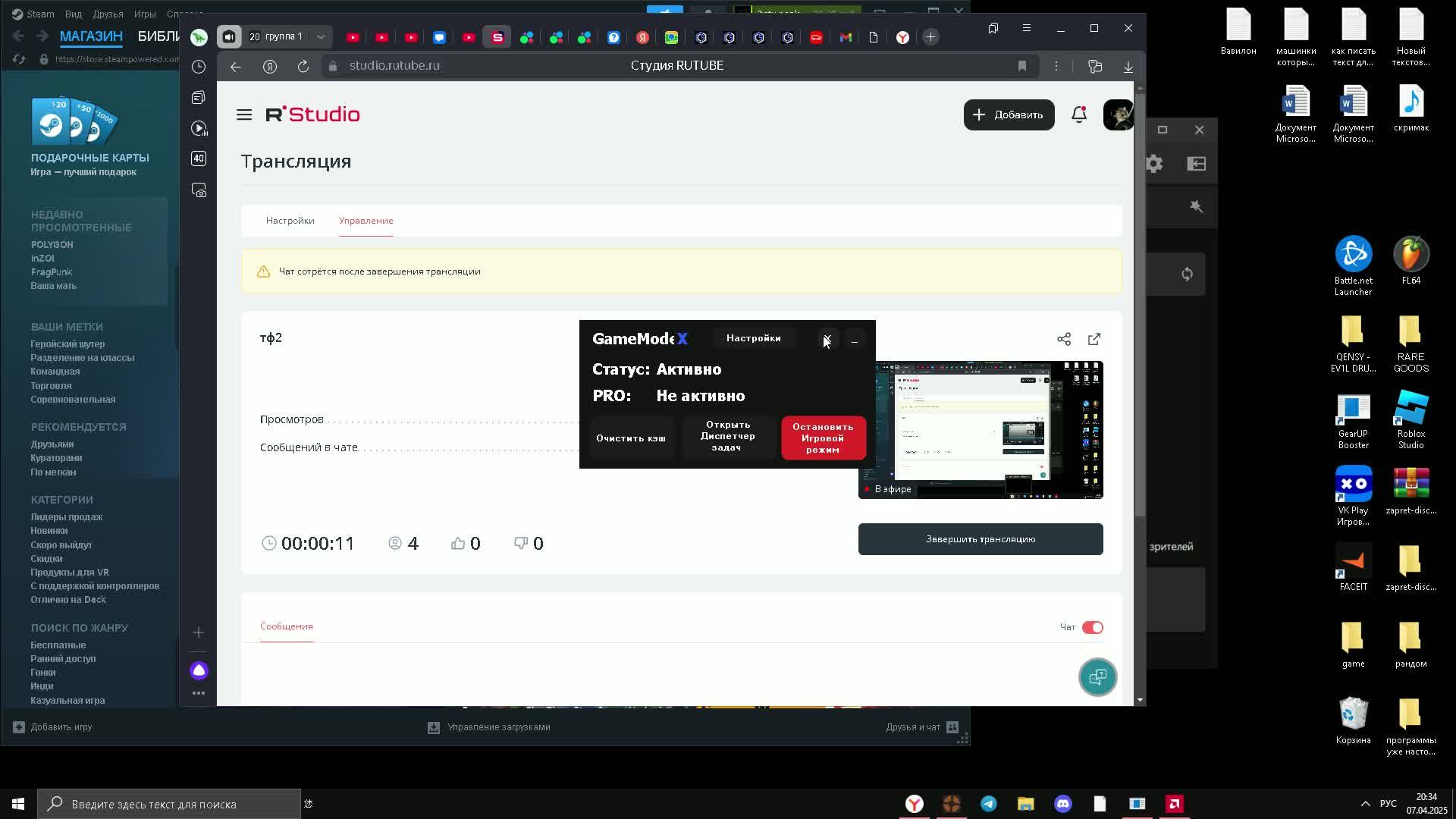Open Alice assistant in browser sidebar
The height and width of the screenshot is (819, 1456).
point(199,670)
